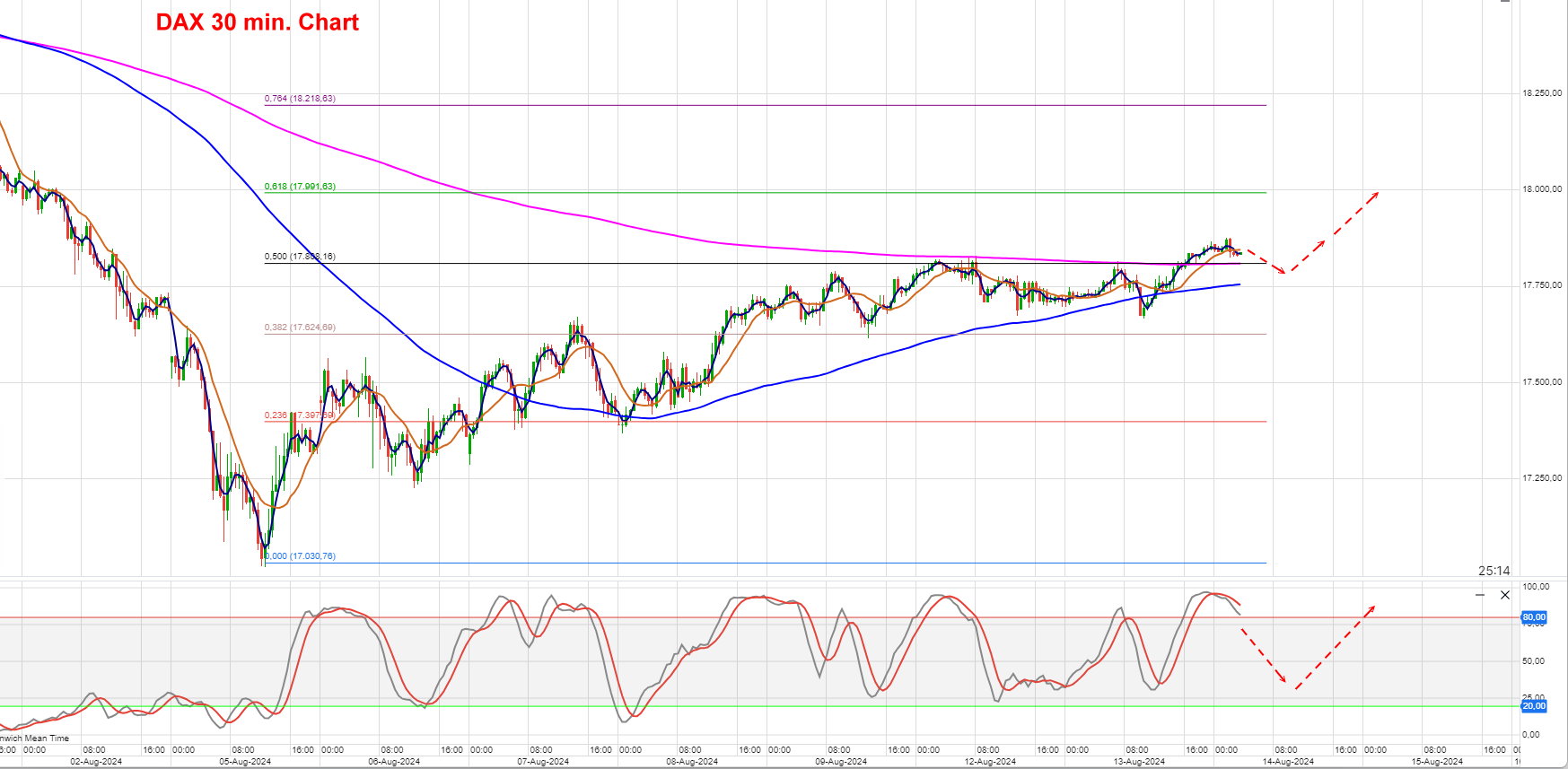Screen dimensions: 1568x769
Task: Click the 17.500,00 price axis label
Action: click(1542, 382)
